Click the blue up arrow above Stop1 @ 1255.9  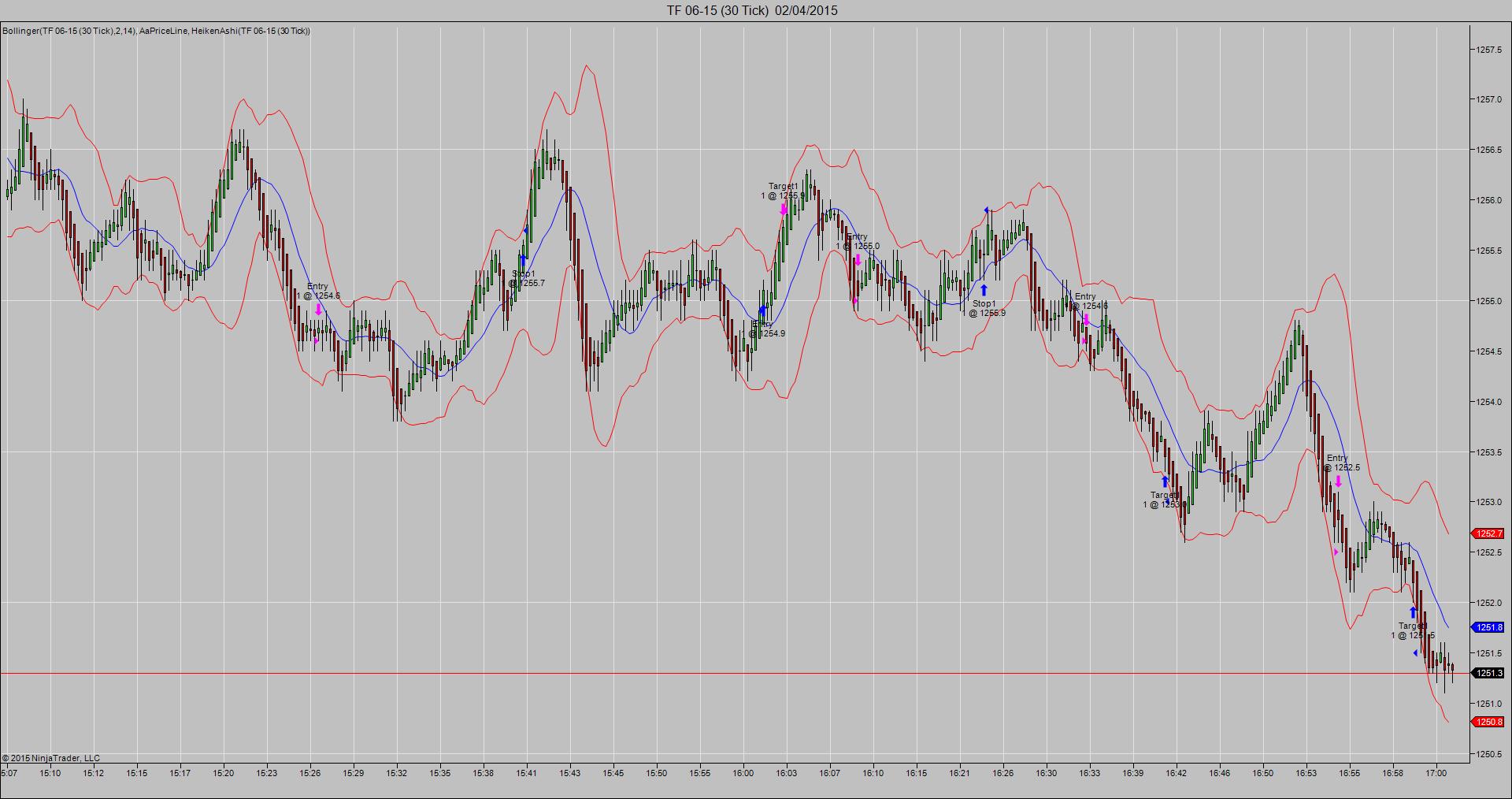pos(984,290)
